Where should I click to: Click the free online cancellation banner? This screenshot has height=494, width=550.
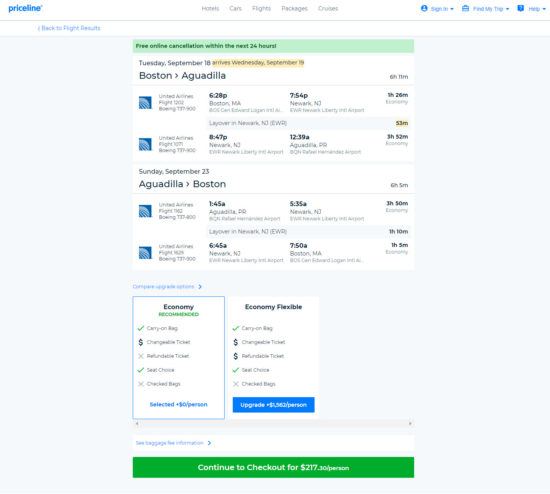[273, 46]
